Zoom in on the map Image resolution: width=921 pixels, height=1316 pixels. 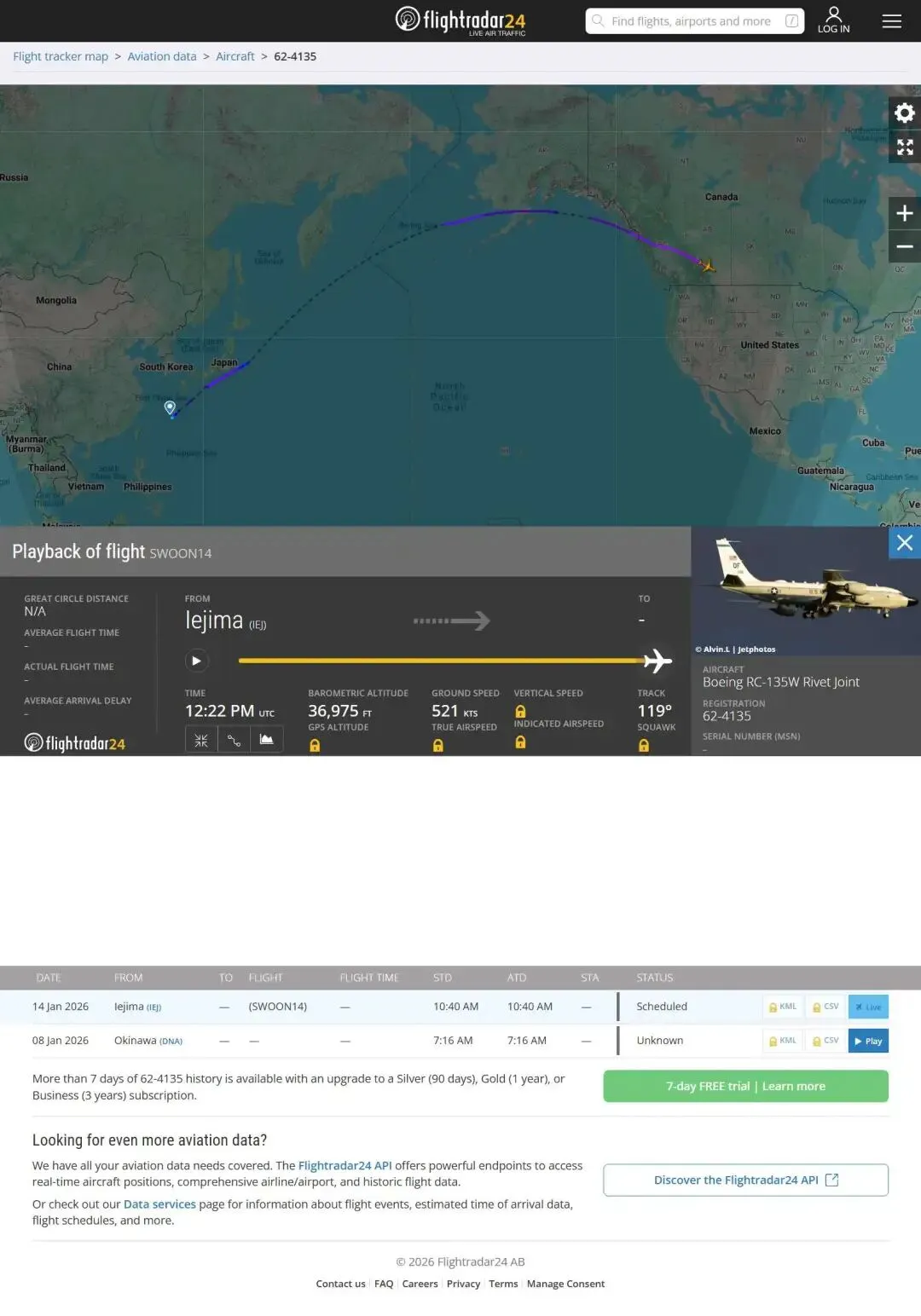click(905, 213)
